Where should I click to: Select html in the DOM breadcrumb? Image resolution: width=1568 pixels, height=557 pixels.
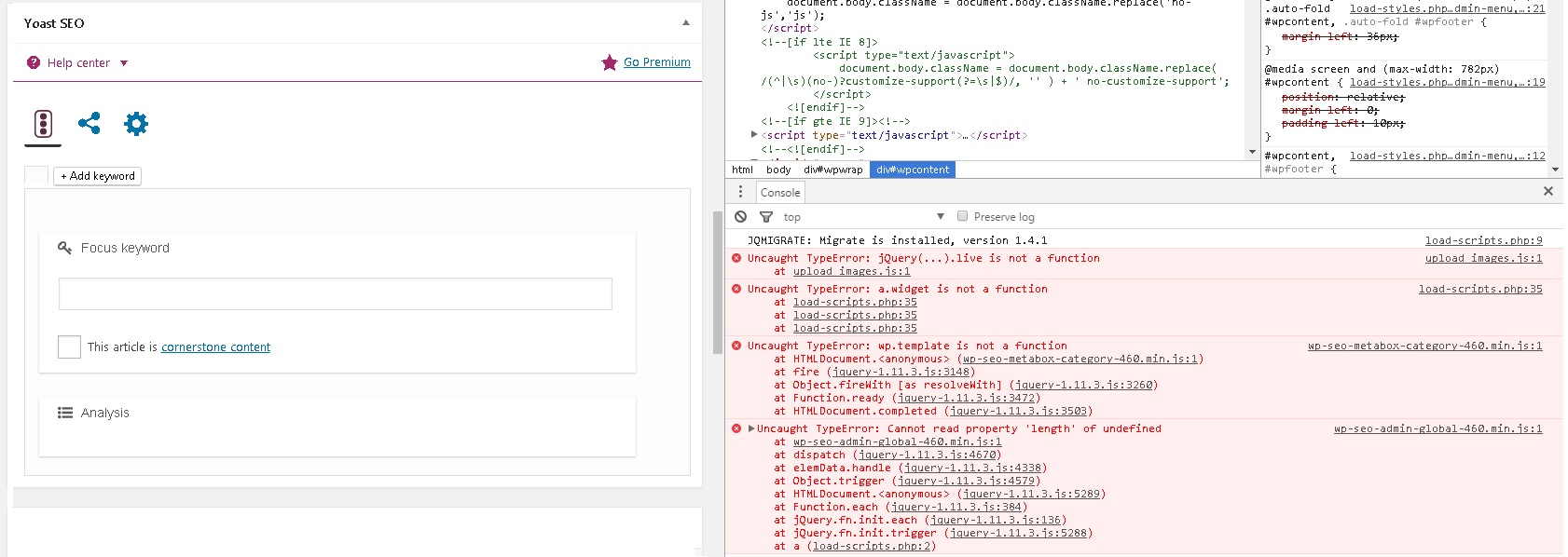(743, 170)
